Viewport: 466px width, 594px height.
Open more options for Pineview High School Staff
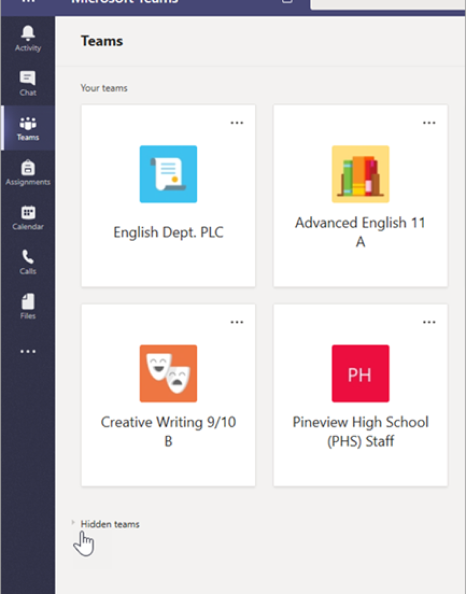tap(429, 322)
